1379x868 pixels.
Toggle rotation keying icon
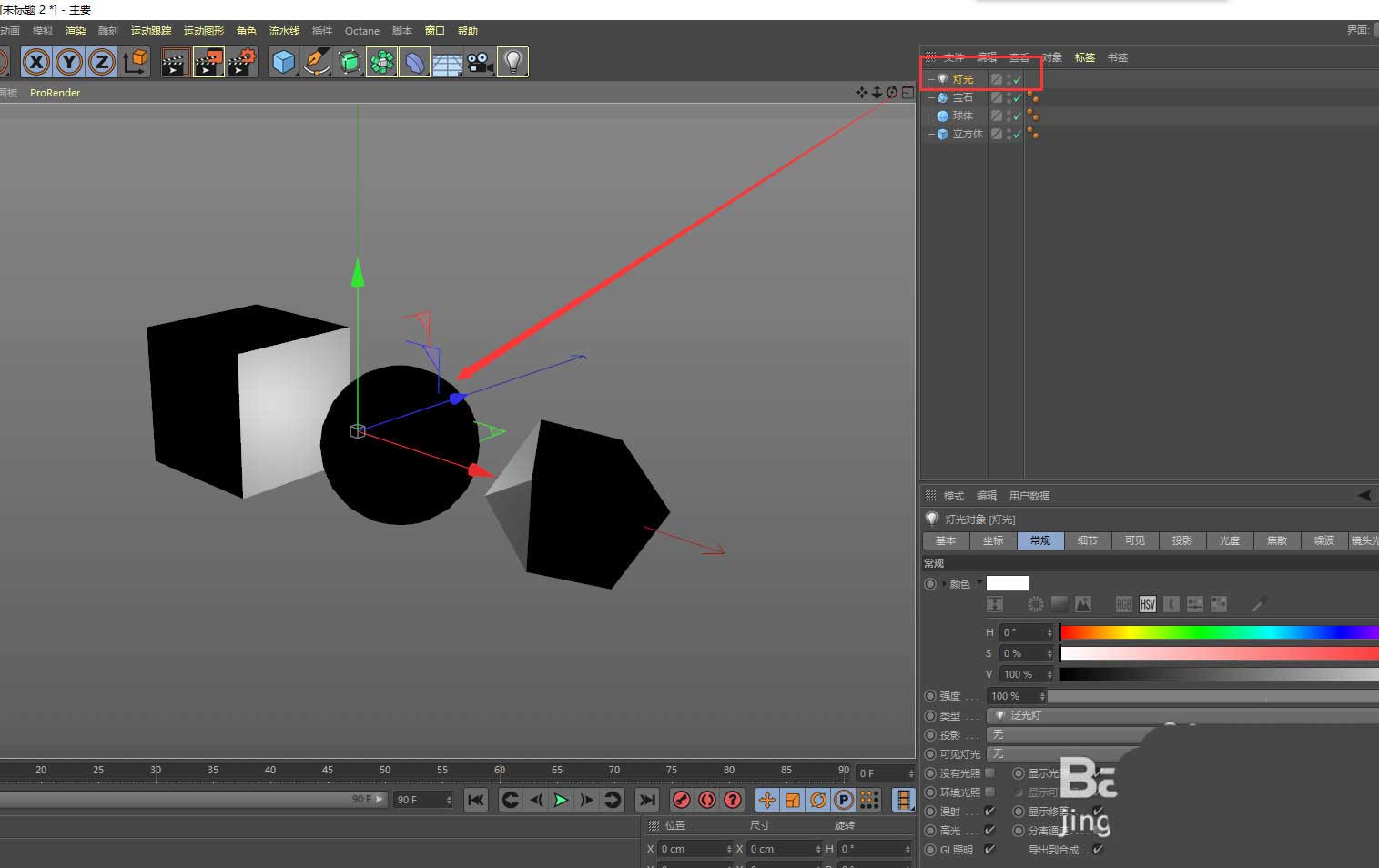click(x=818, y=800)
